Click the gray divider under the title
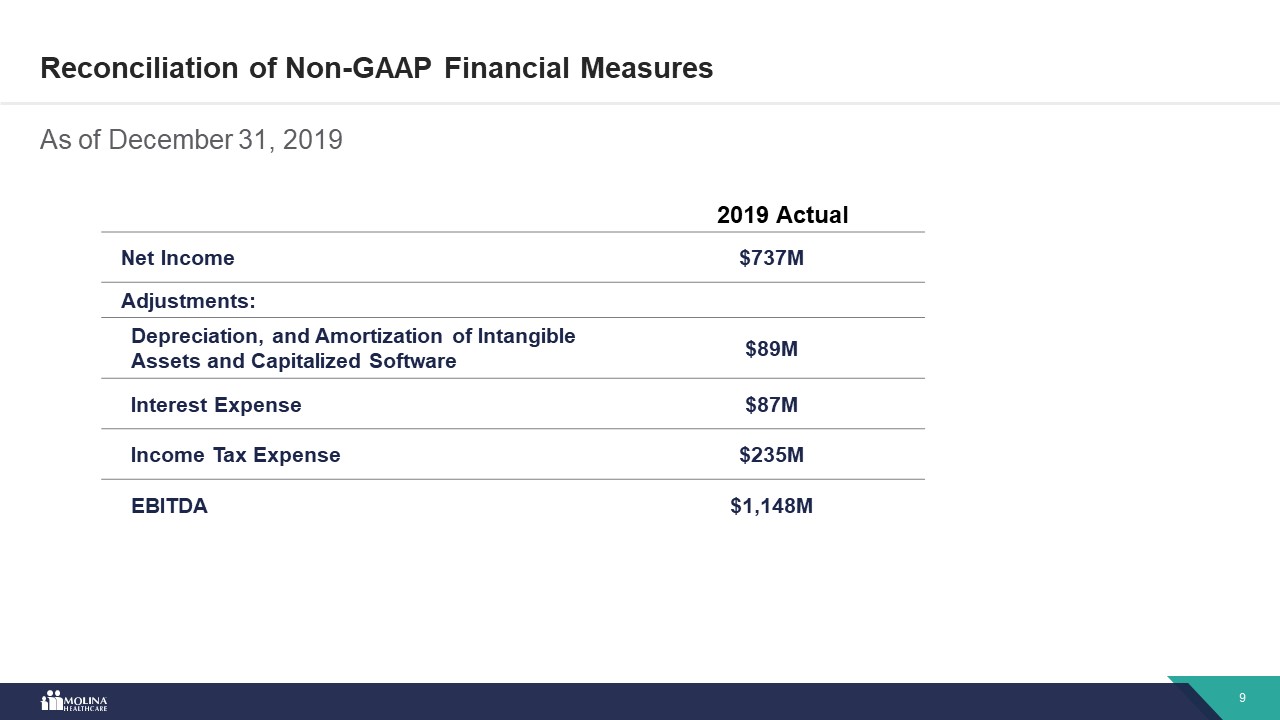The width and height of the screenshot is (1280, 720). (640, 103)
